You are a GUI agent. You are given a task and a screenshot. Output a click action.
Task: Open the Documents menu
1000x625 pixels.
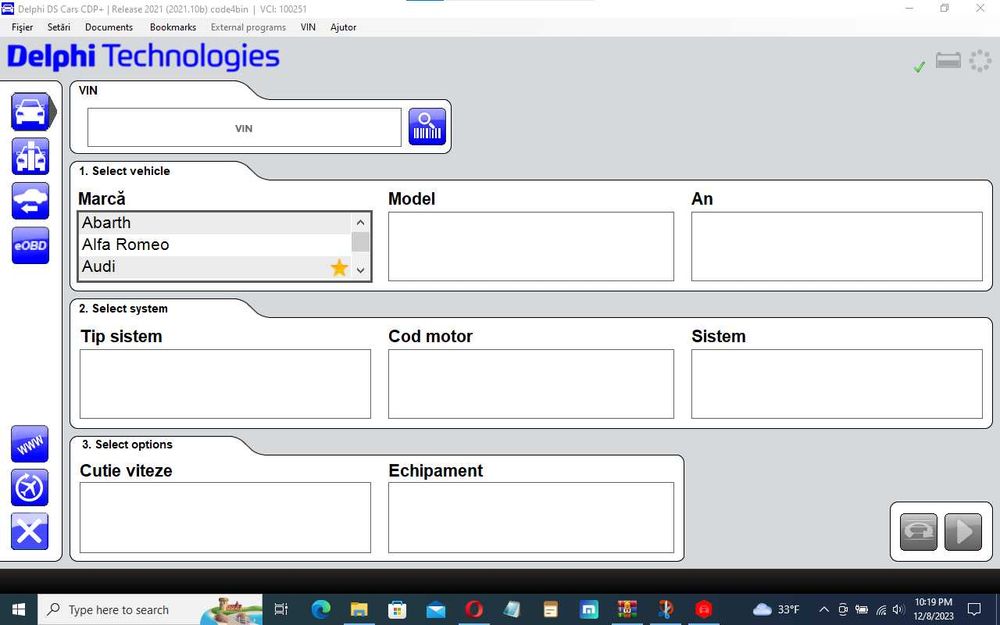(x=109, y=27)
